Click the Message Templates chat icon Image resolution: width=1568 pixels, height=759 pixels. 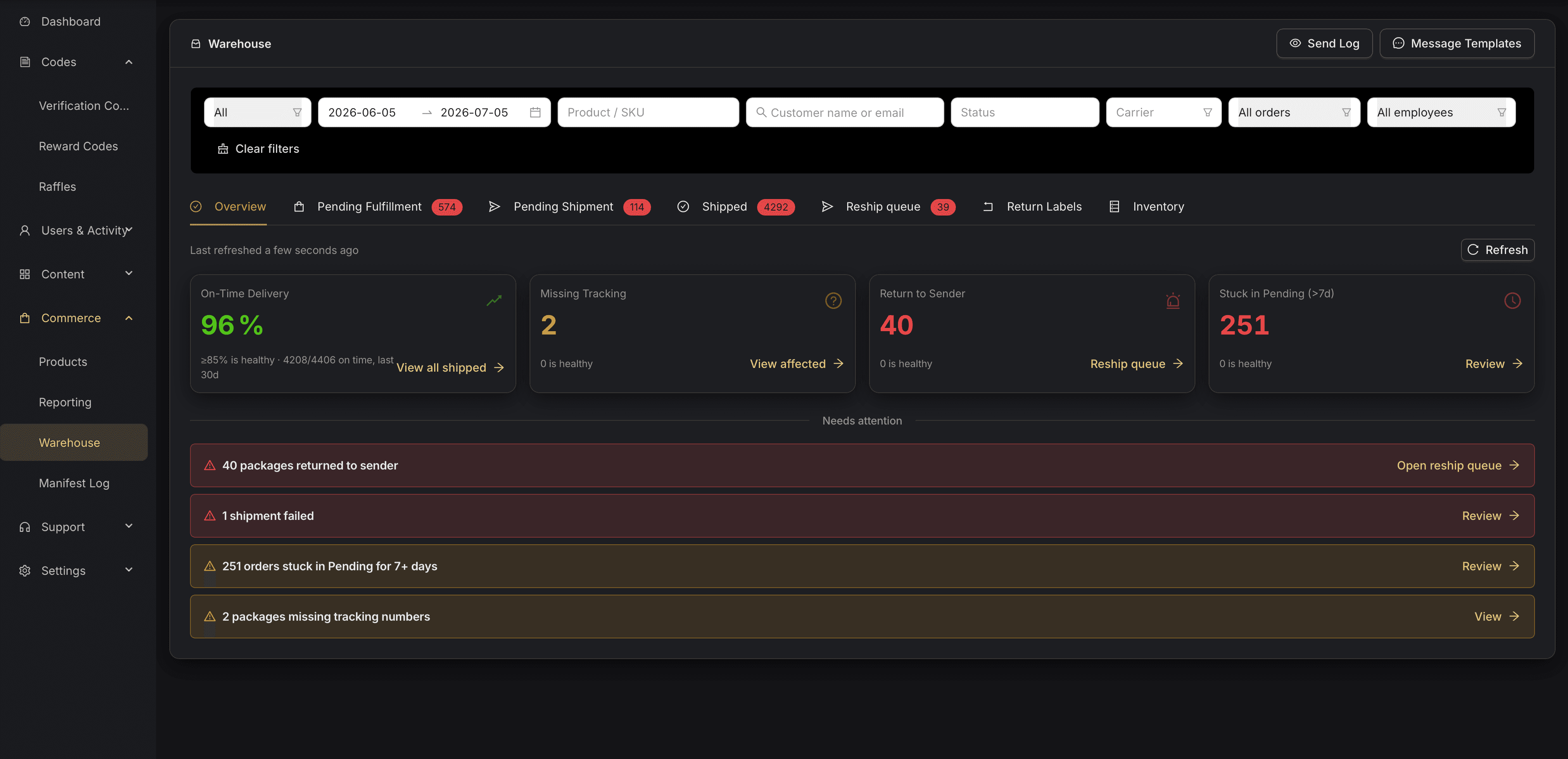pos(1398,43)
